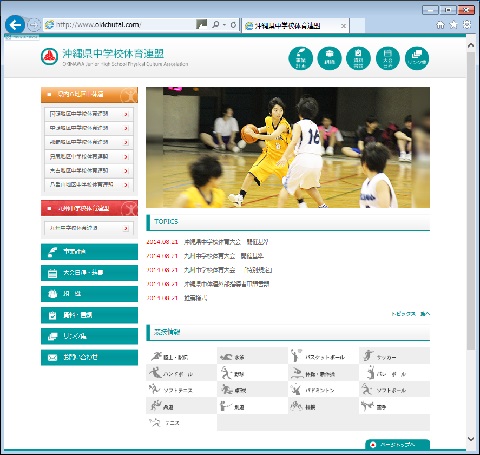Open sixth district association link in orange list
The image size is (480, 455).
[x=89, y=185]
